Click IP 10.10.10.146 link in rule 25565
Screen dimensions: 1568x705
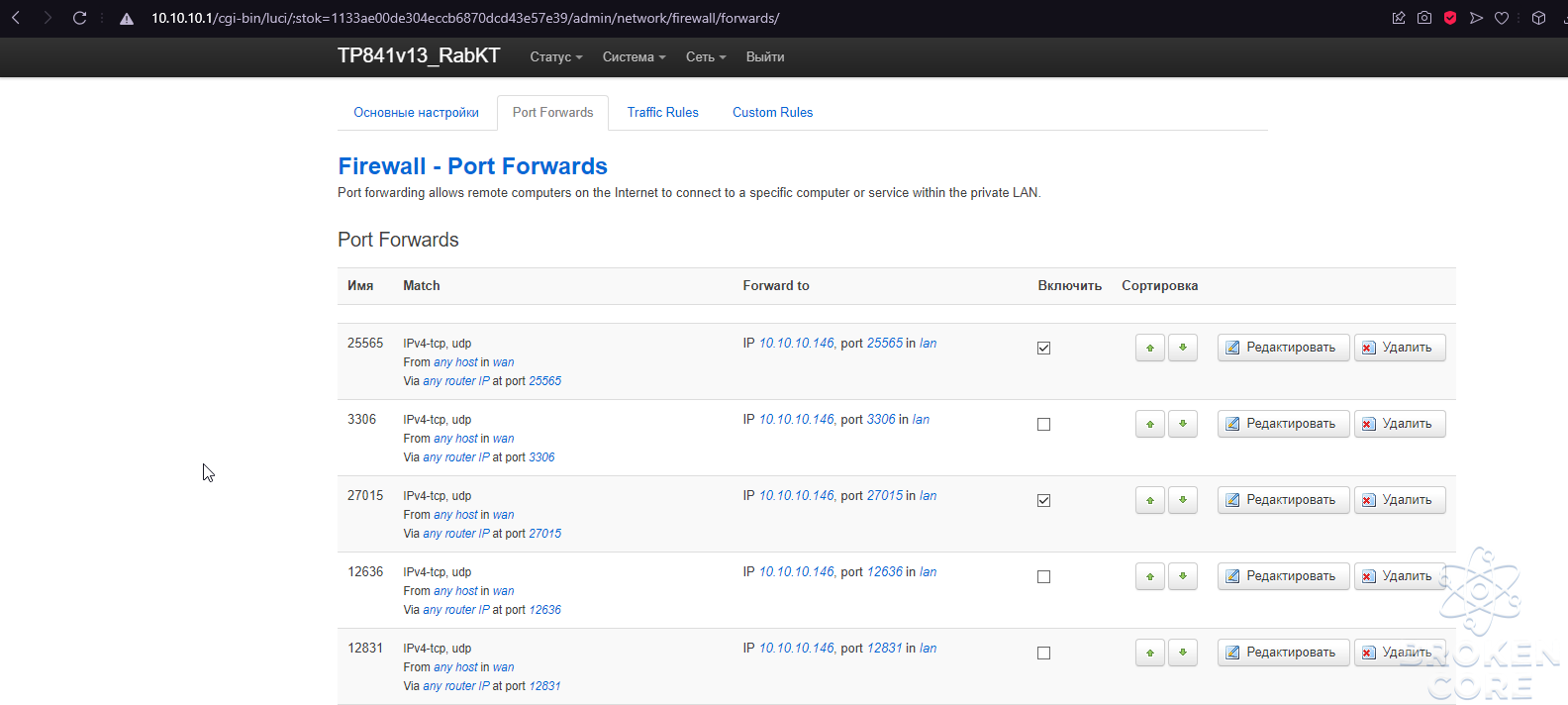pos(797,344)
